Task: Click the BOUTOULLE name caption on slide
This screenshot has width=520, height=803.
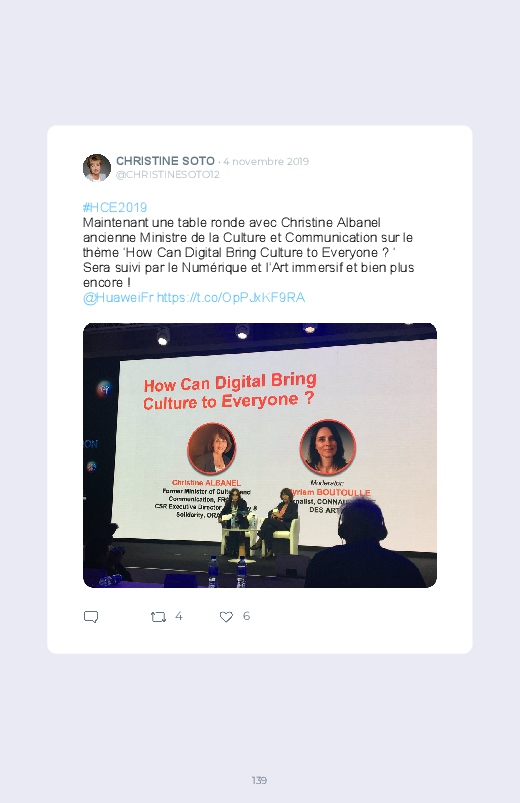Action: [x=343, y=492]
